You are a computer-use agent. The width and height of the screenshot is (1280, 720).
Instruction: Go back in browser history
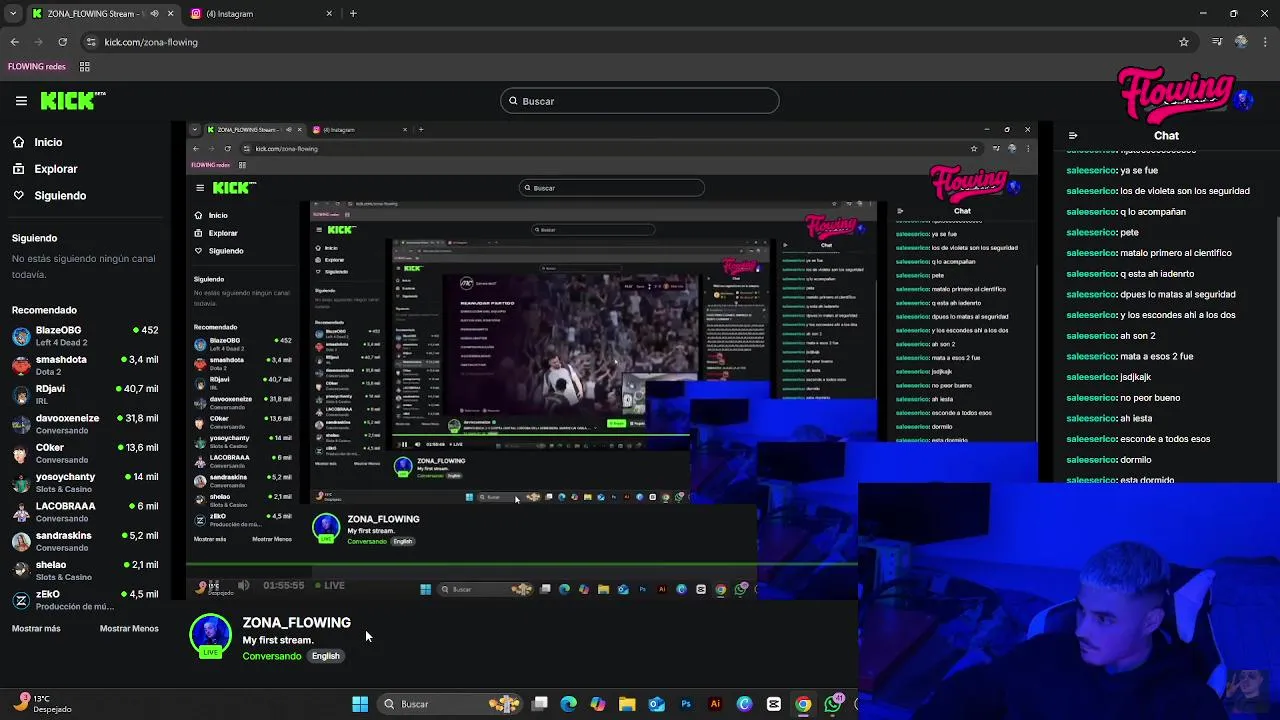pyautogui.click(x=15, y=42)
